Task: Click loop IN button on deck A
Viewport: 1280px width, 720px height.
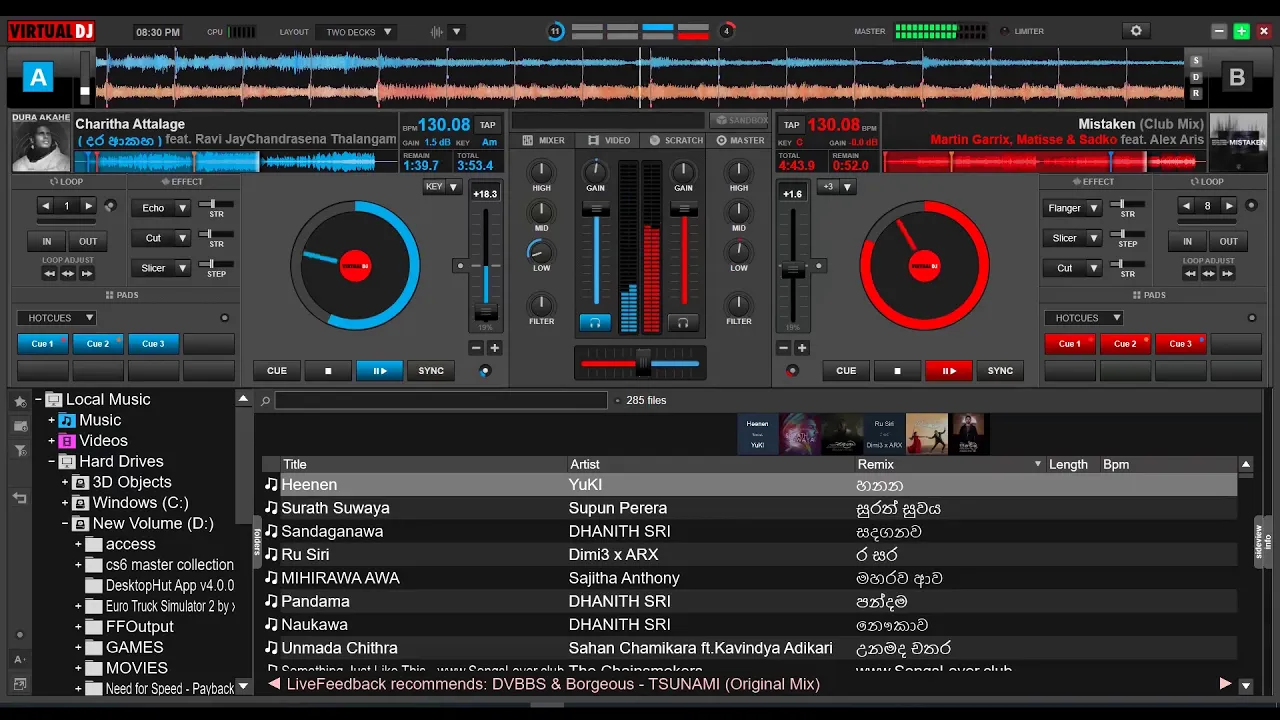Action: [x=46, y=241]
